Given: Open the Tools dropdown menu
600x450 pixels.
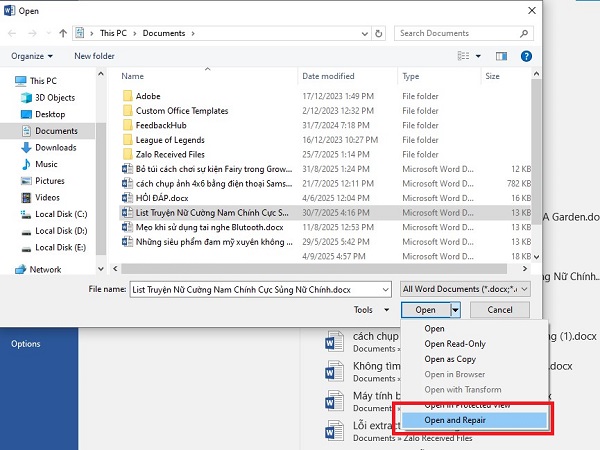Looking at the screenshot, I should (x=368, y=310).
